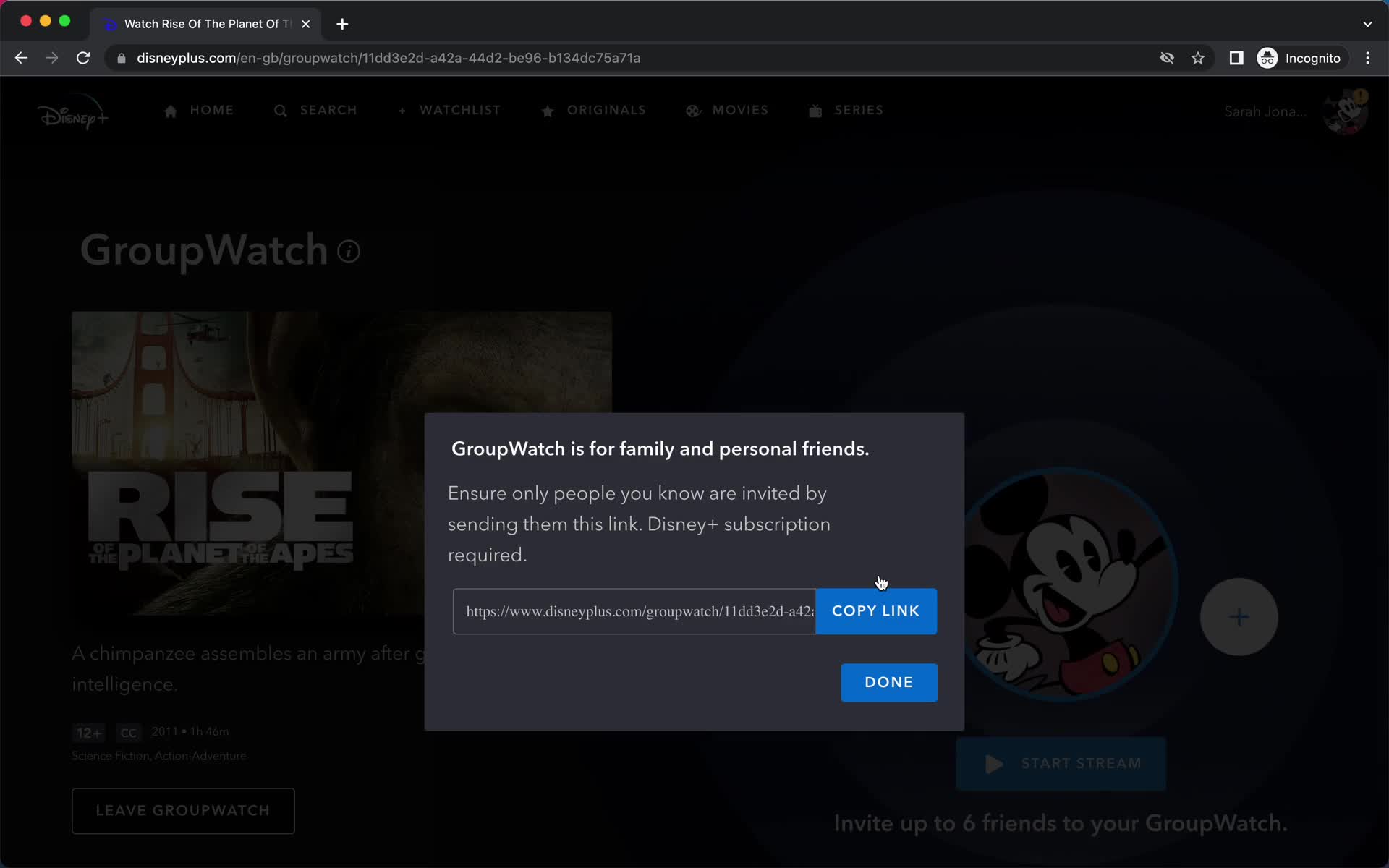Open MOVIES in navigation

727,111
